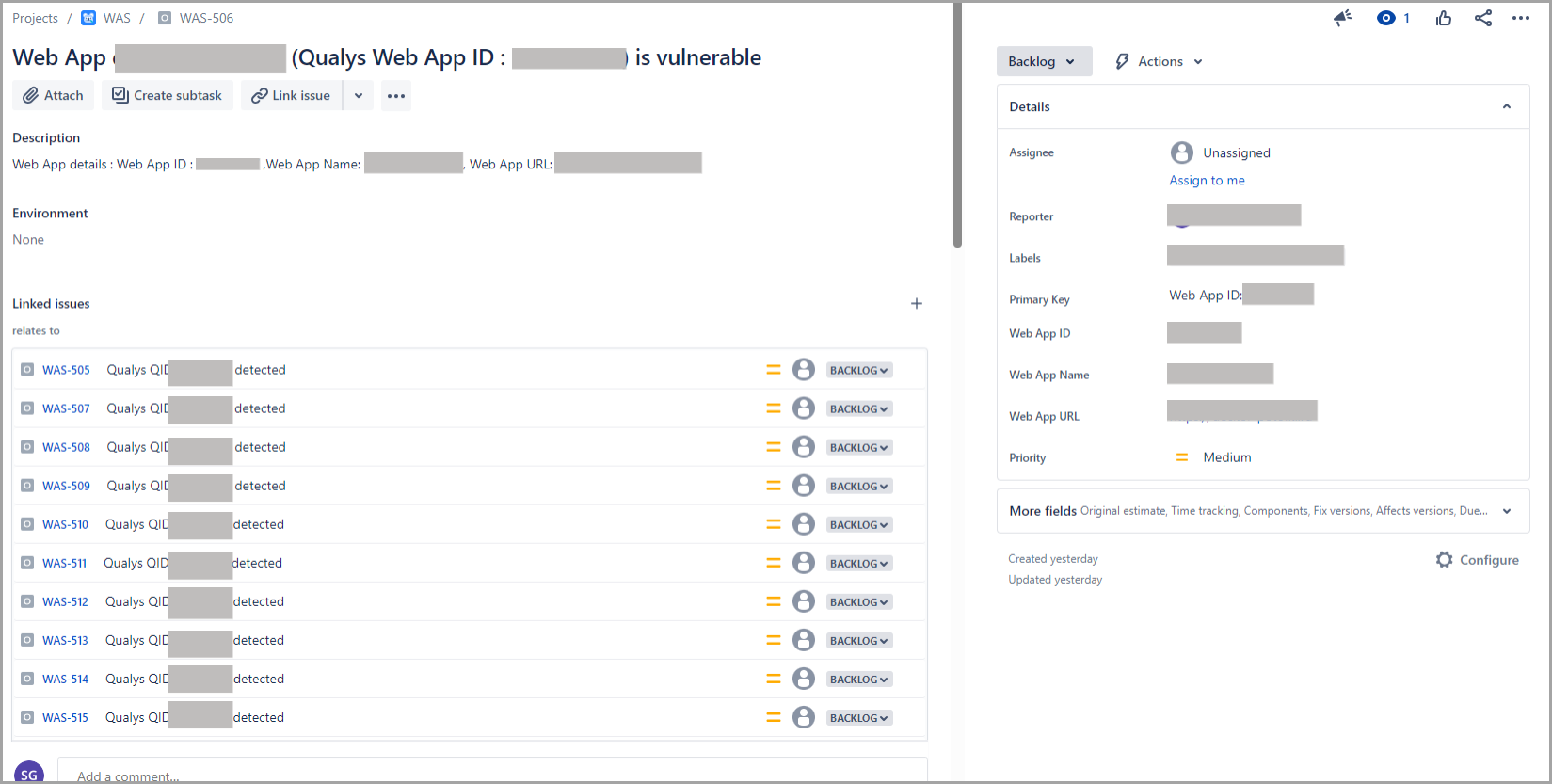Toggle the watch issue eye icon
This screenshot has height=784, width=1552.
click(x=1385, y=18)
